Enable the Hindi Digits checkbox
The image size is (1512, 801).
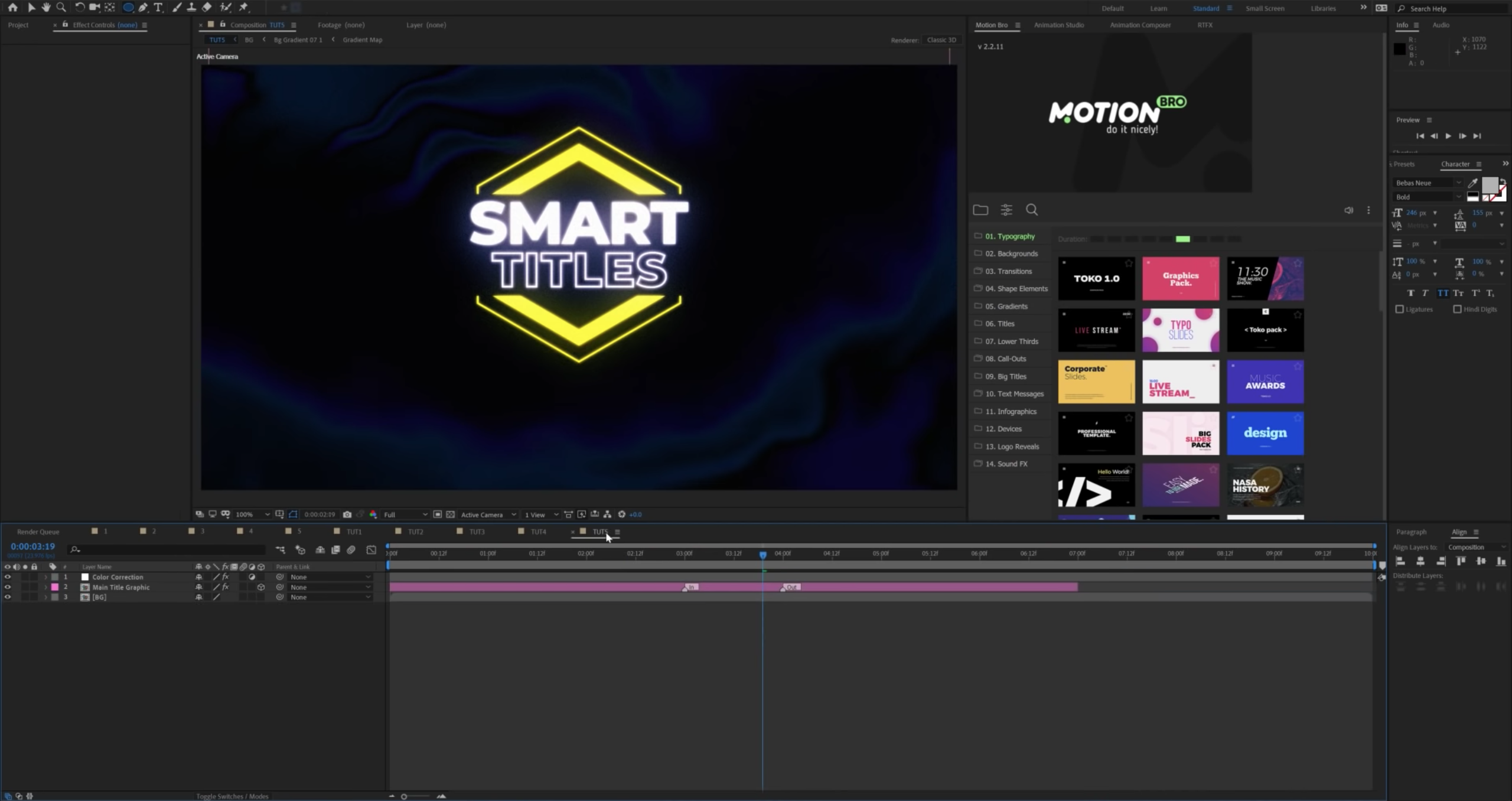pyautogui.click(x=1457, y=309)
